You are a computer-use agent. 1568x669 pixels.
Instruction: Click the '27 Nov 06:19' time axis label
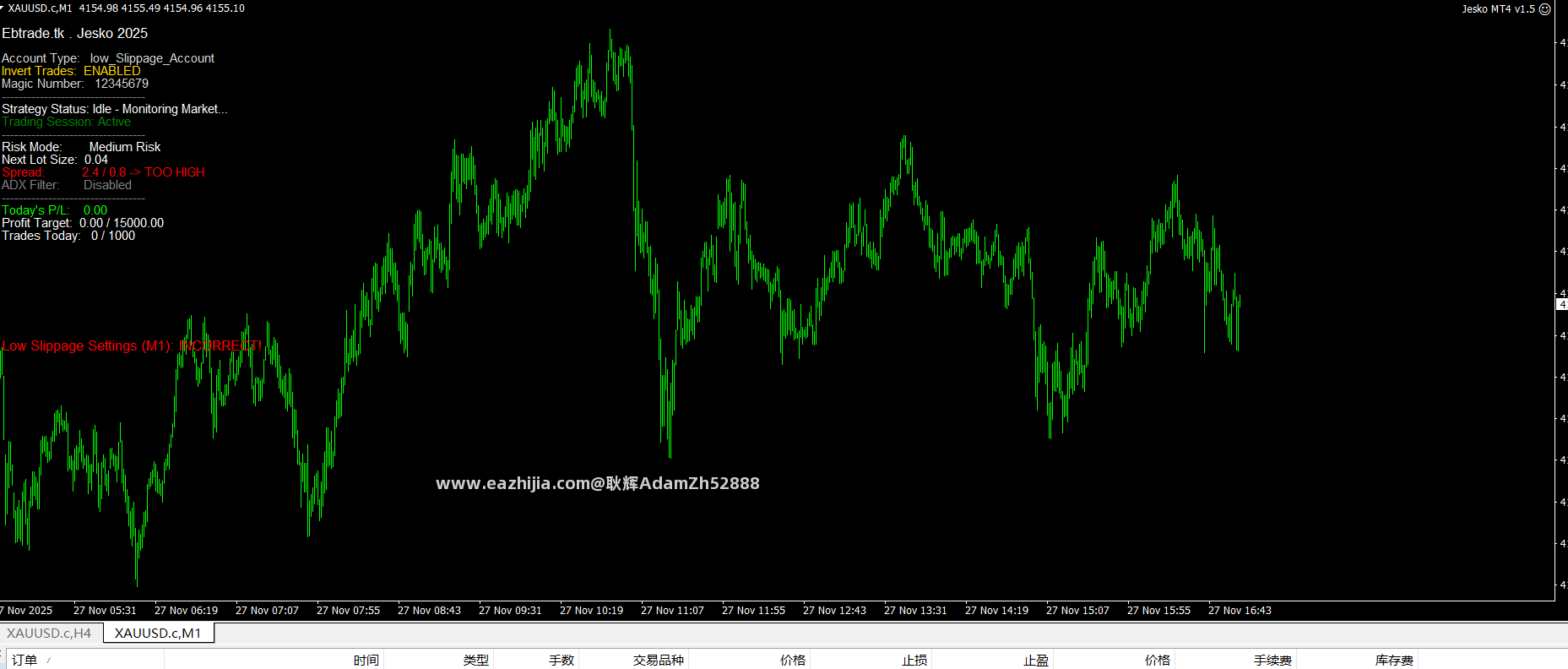(186, 611)
